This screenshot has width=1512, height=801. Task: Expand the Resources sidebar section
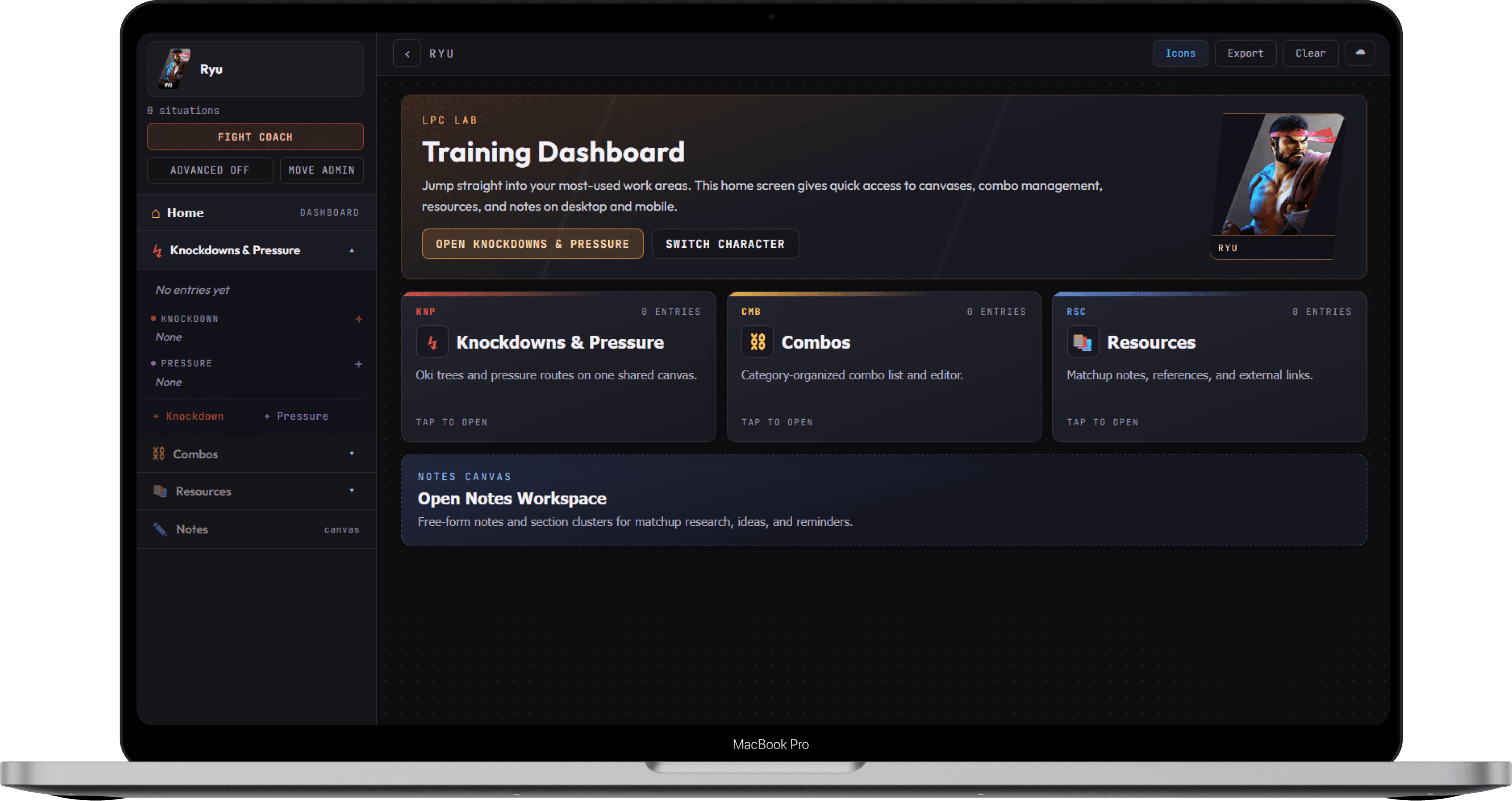click(352, 491)
